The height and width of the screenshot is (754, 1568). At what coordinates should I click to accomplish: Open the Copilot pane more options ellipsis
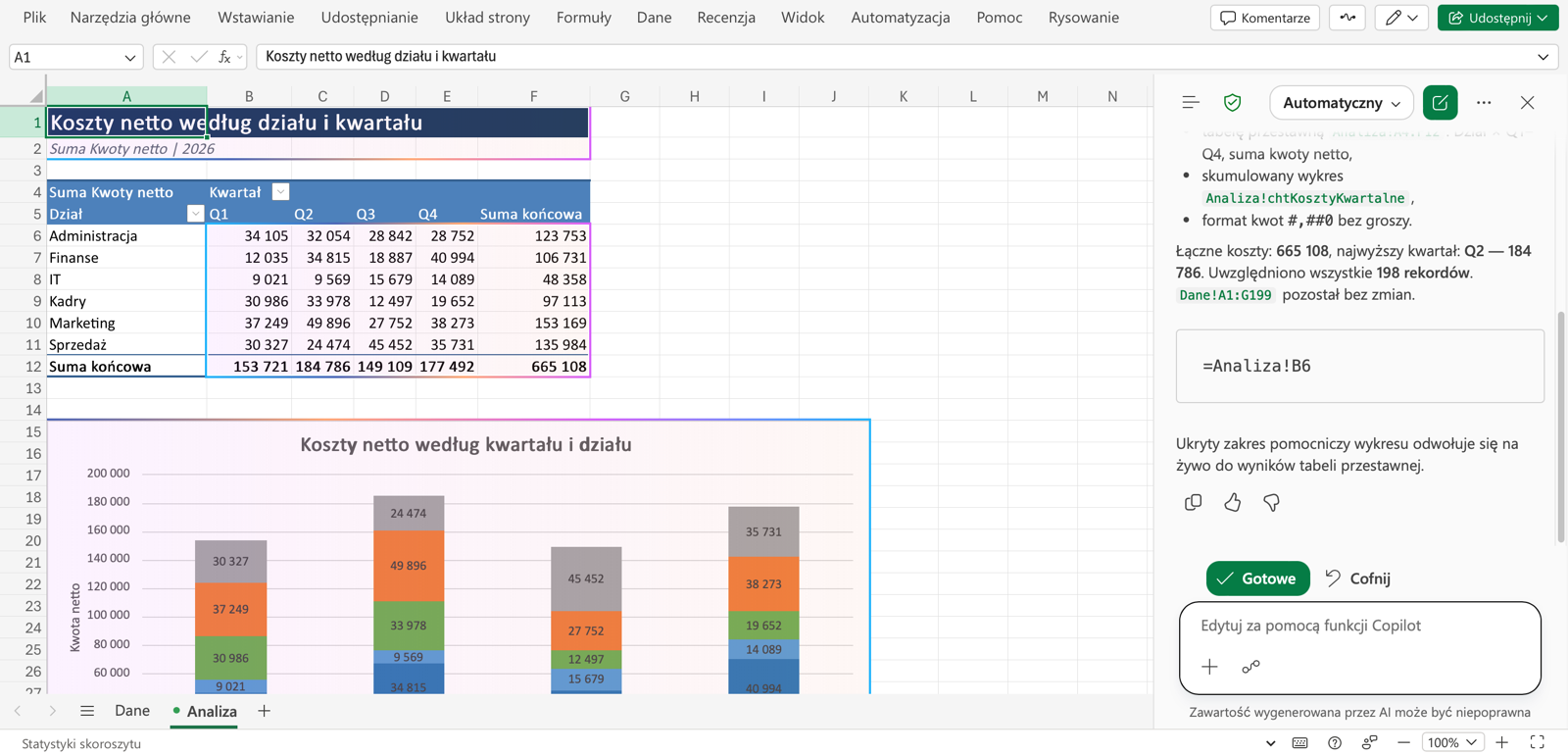1484,103
